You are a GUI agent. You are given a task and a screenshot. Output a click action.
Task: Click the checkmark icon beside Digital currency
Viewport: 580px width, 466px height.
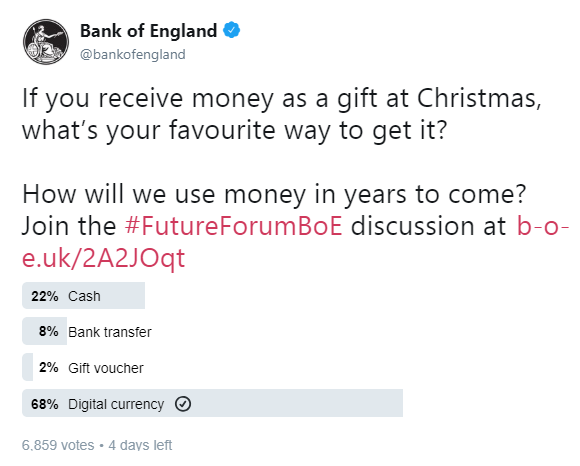pos(183,404)
